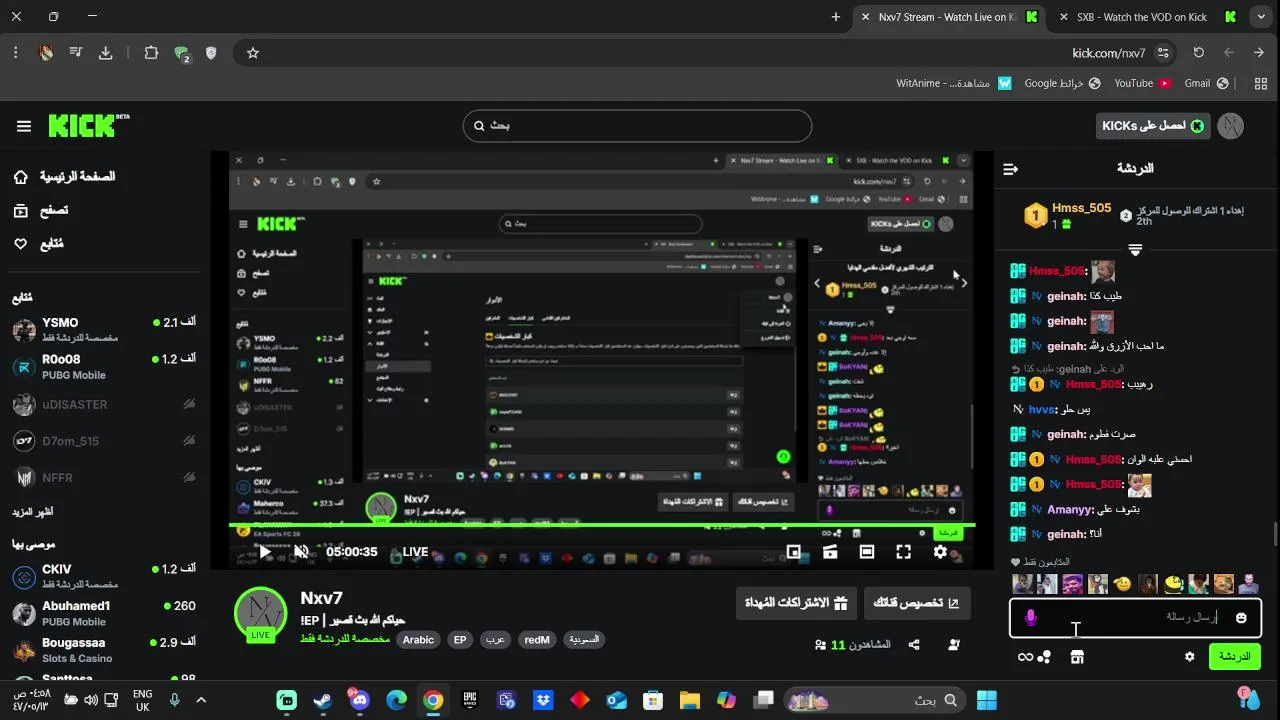Click the عرب tag
1280x720 pixels.
495,640
